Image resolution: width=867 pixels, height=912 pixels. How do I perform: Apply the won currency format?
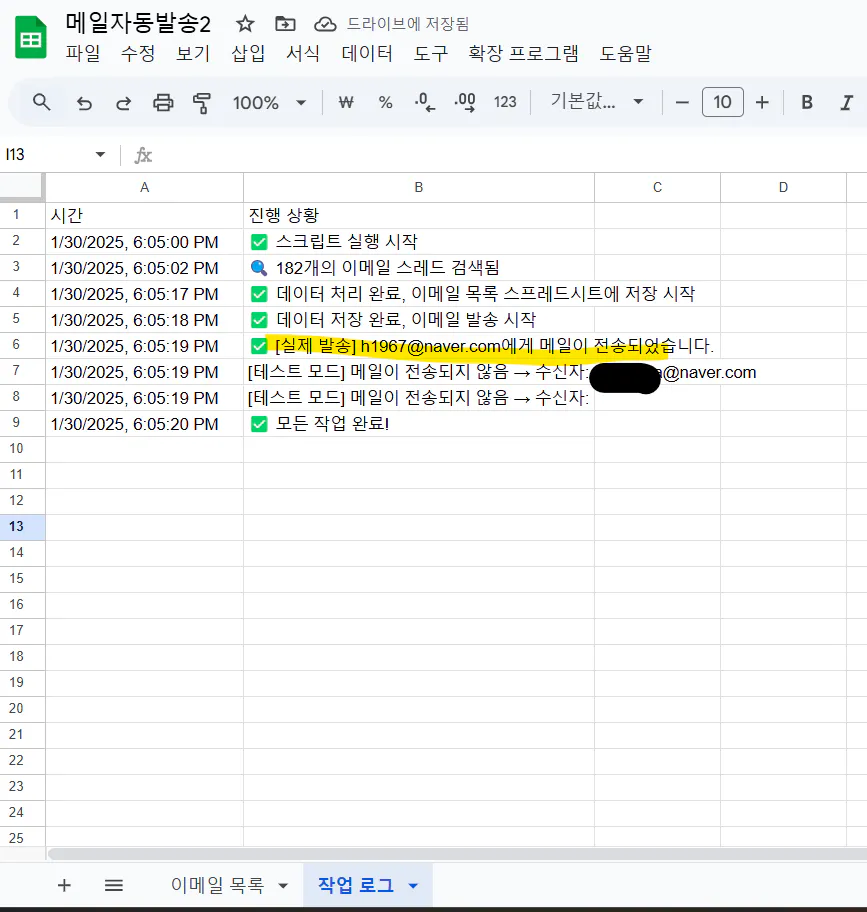pyautogui.click(x=345, y=102)
